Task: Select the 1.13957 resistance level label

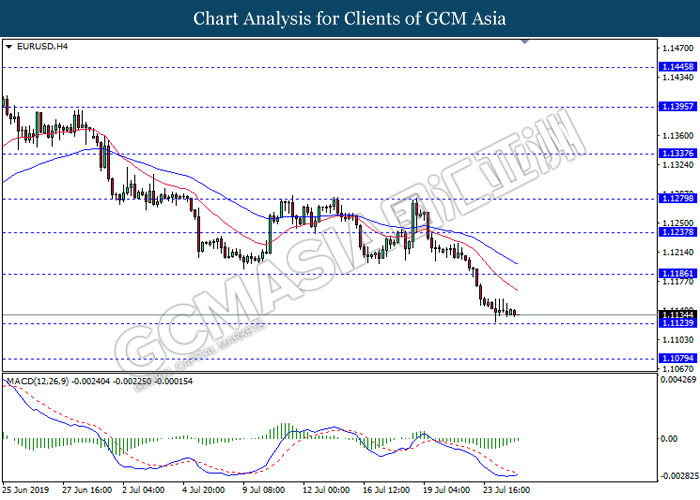Action: tap(678, 106)
